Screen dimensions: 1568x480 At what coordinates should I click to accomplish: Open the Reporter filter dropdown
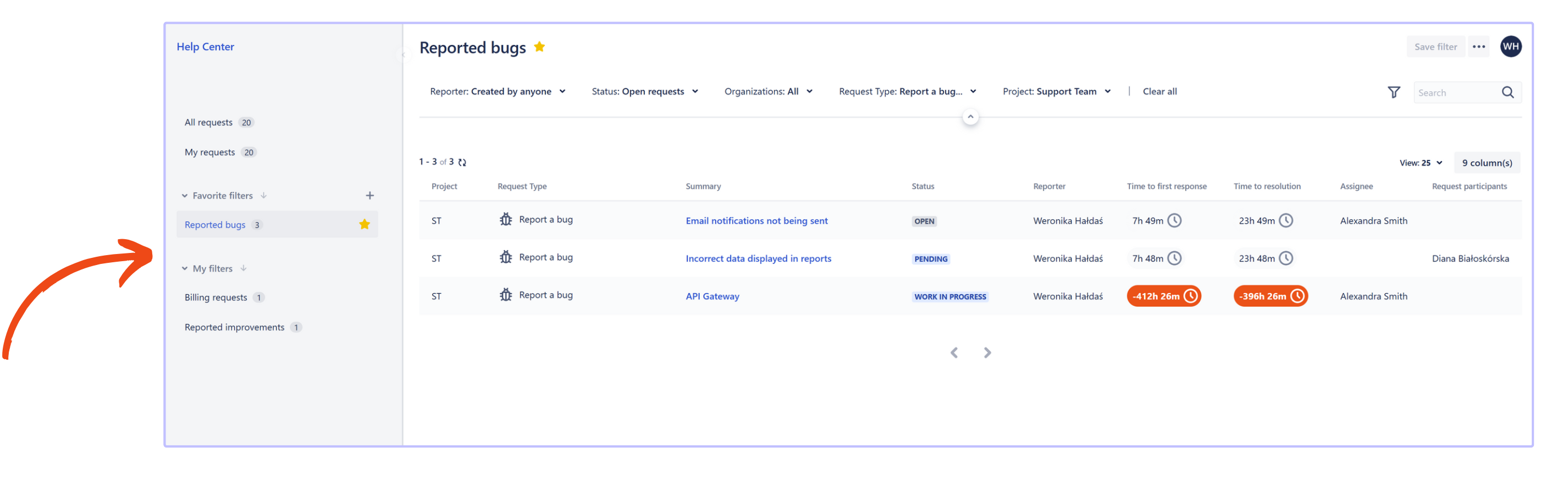(x=498, y=92)
